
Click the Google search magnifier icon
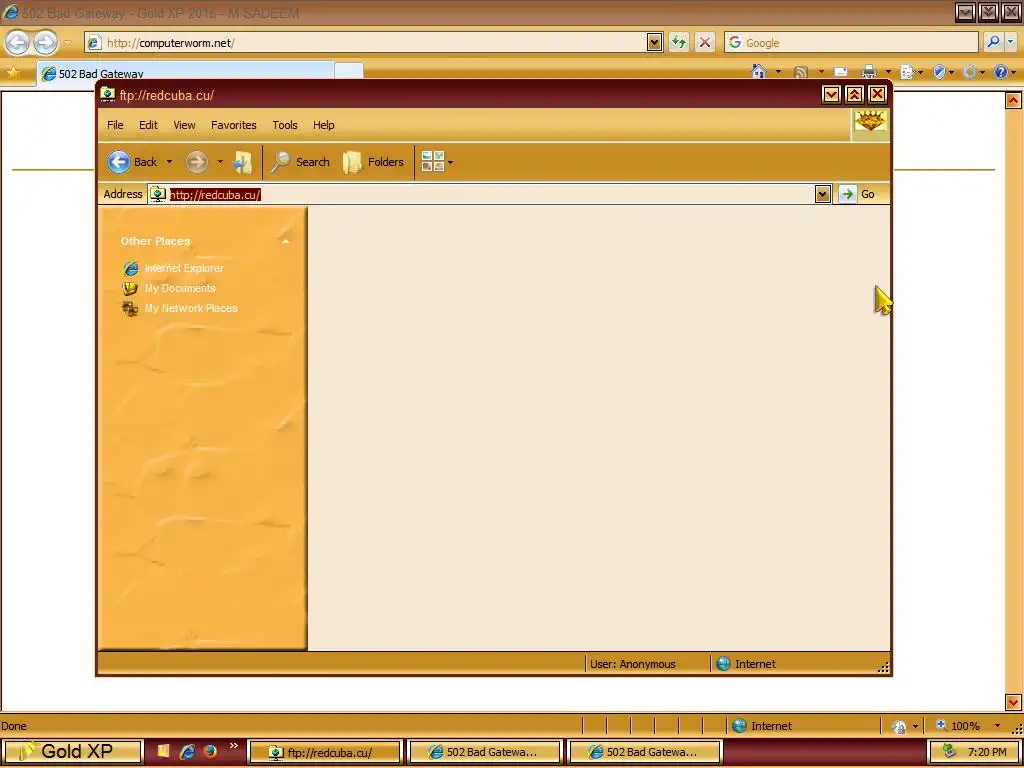click(992, 42)
